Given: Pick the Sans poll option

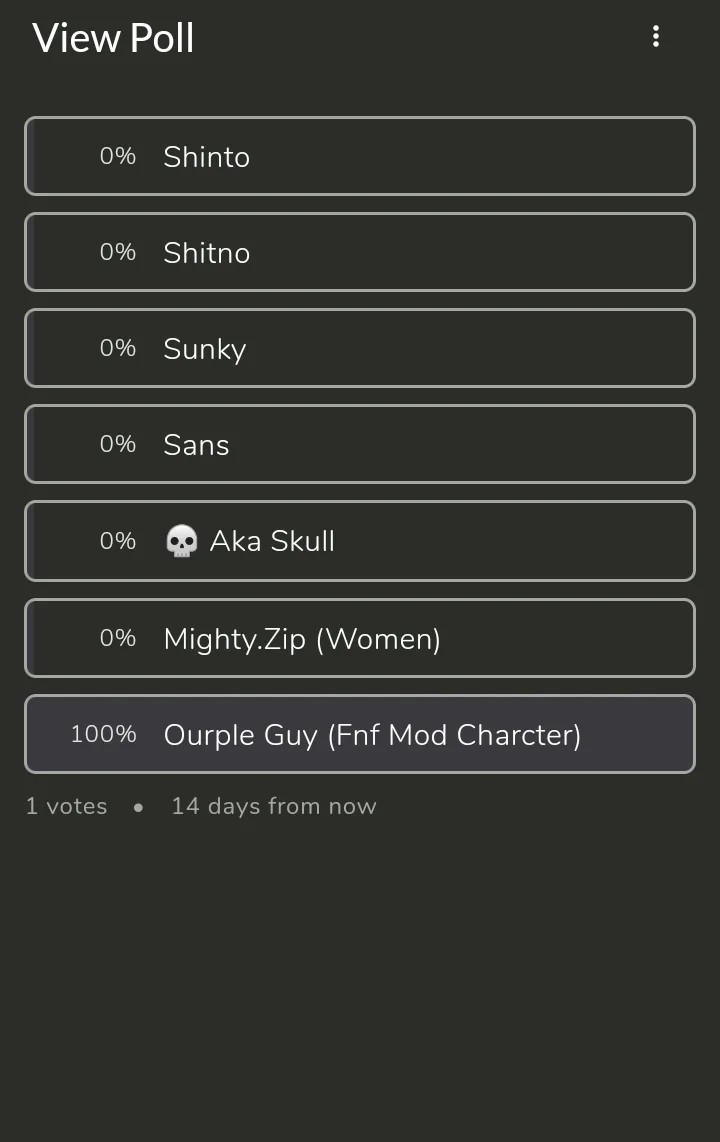Looking at the screenshot, I should (x=359, y=444).
